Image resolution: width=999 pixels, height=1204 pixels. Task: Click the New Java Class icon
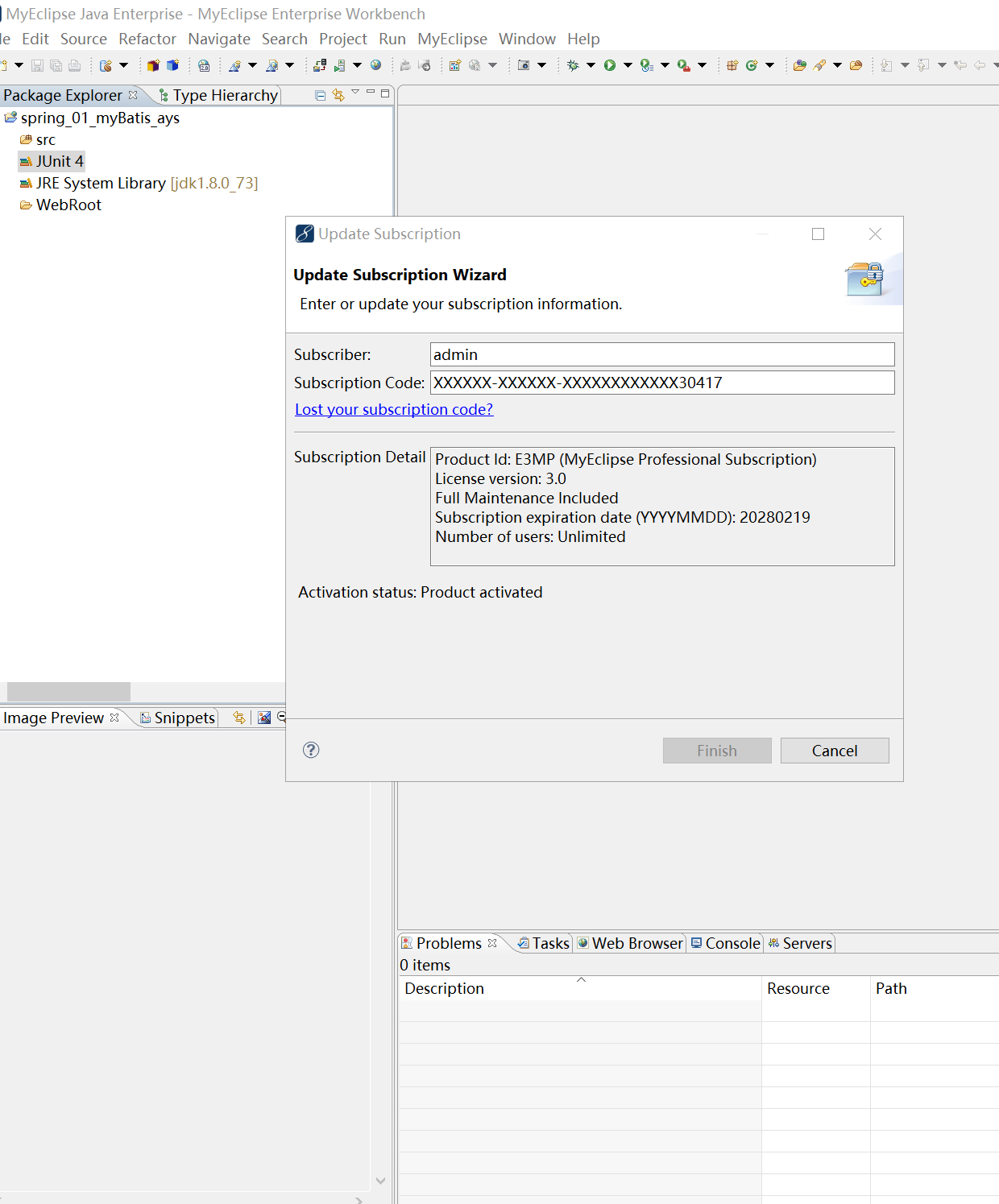coord(752,65)
